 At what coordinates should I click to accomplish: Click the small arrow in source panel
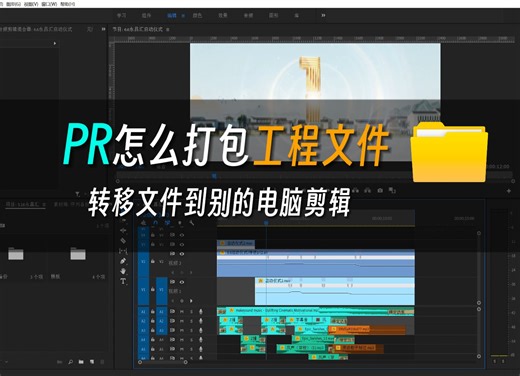pos(55,43)
